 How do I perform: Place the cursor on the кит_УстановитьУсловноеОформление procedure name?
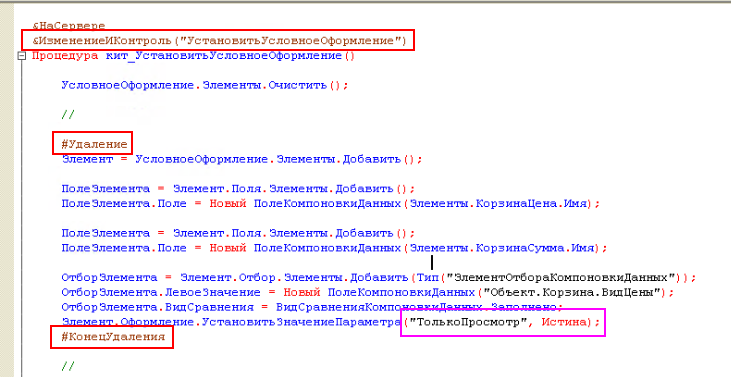224,56
